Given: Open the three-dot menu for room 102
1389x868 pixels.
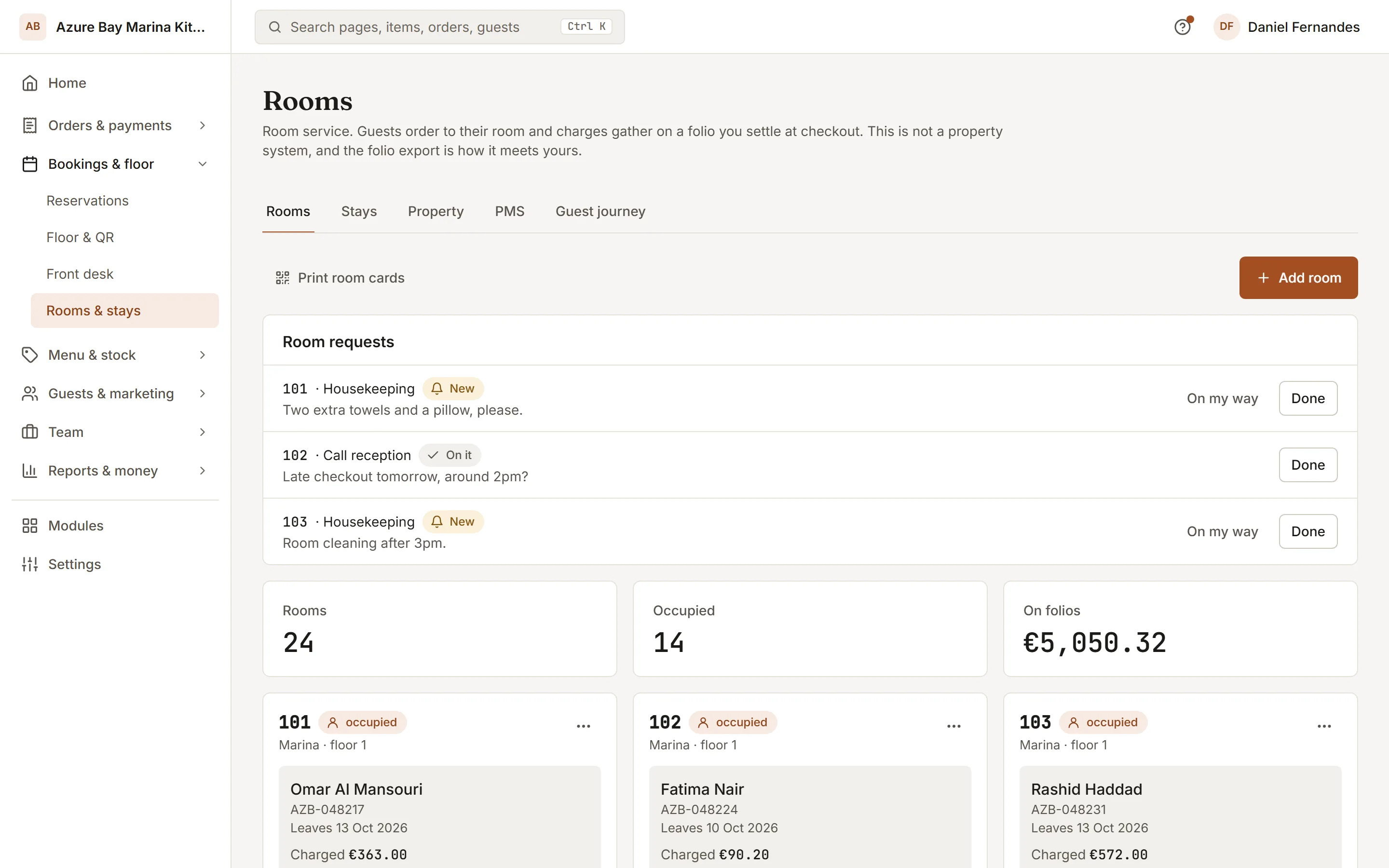Looking at the screenshot, I should (954, 726).
